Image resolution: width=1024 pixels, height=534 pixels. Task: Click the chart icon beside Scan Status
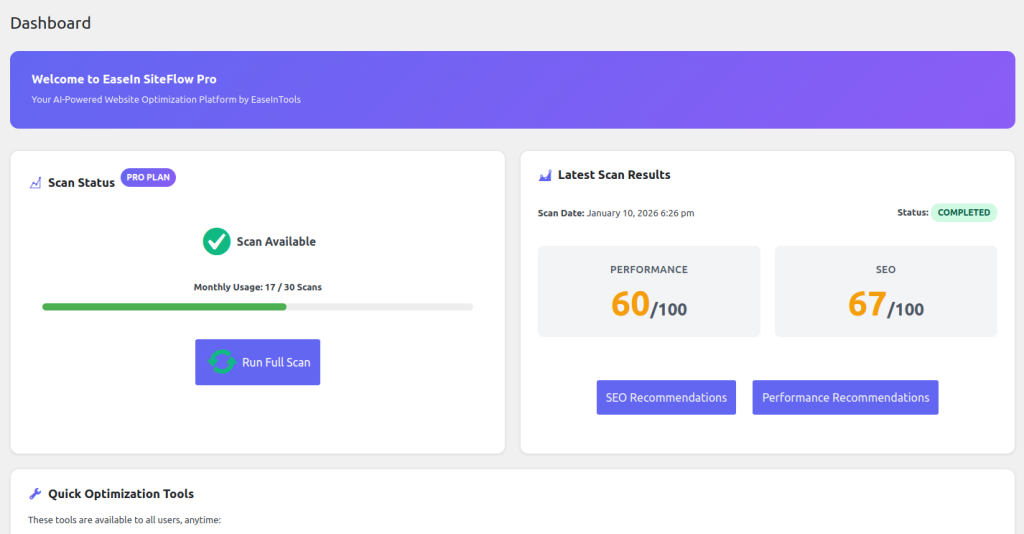click(35, 183)
